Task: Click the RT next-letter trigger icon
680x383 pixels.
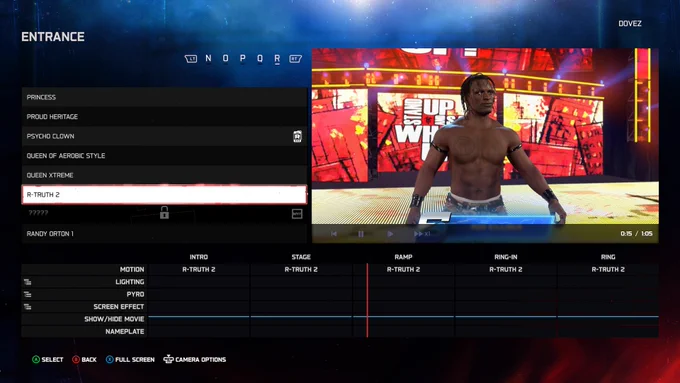Action: tap(295, 59)
